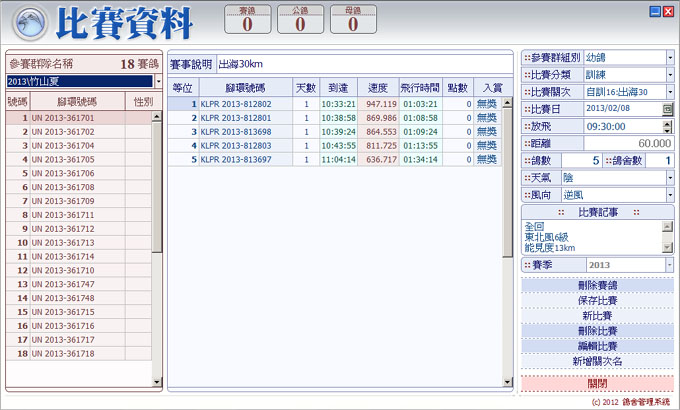Click the 入賞 column header
Image resolution: width=680 pixels, height=410 pixels.
(493, 88)
